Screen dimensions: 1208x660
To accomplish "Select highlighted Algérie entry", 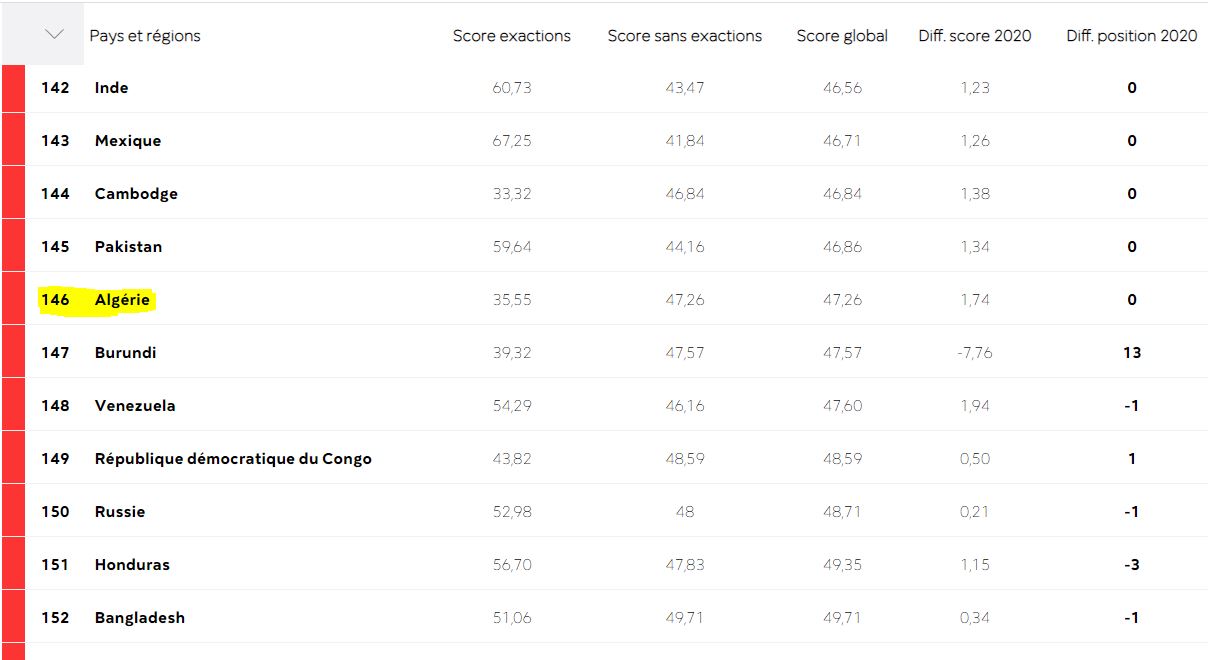I will pyautogui.click(x=122, y=300).
